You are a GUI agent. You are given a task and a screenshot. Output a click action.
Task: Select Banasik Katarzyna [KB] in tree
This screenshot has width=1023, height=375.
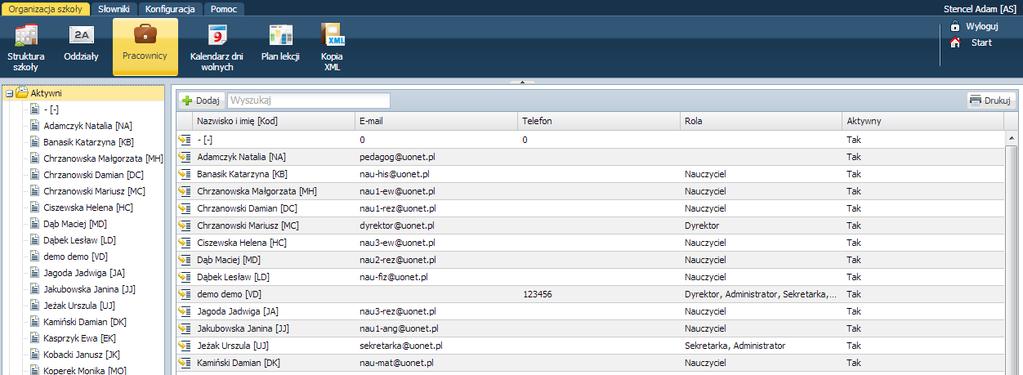pos(88,142)
